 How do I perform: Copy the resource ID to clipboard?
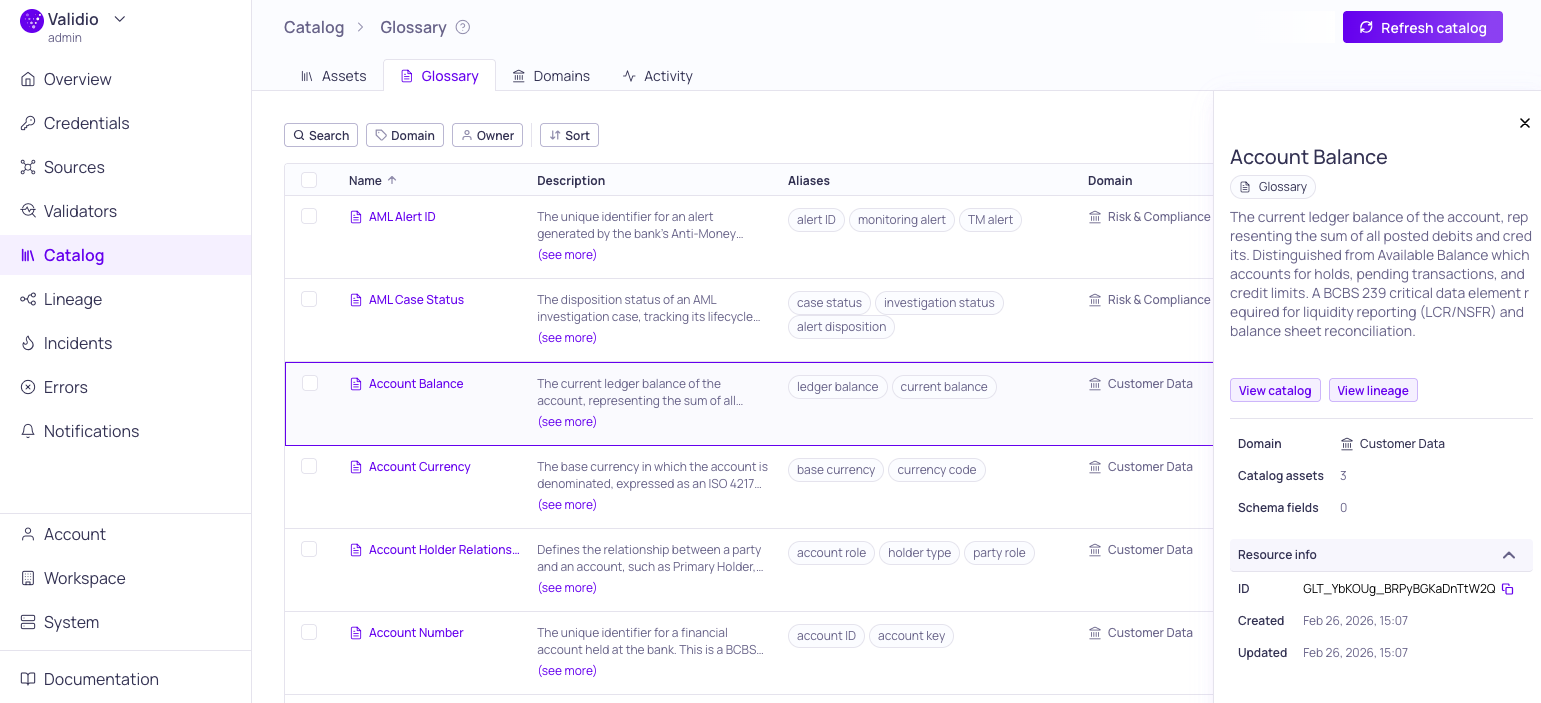click(x=1508, y=589)
